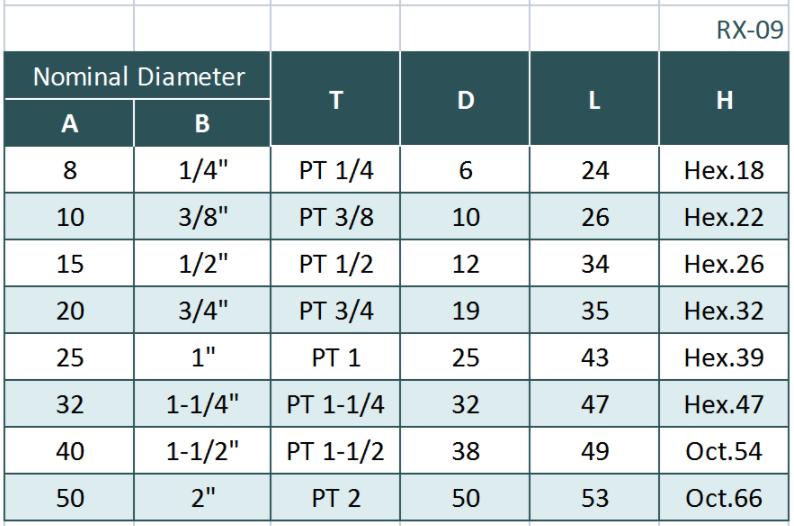Image resolution: width=794 pixels, height=526 pixels.
Task: Click the PT 1-1/4 cell
Action: click(336, 405)
